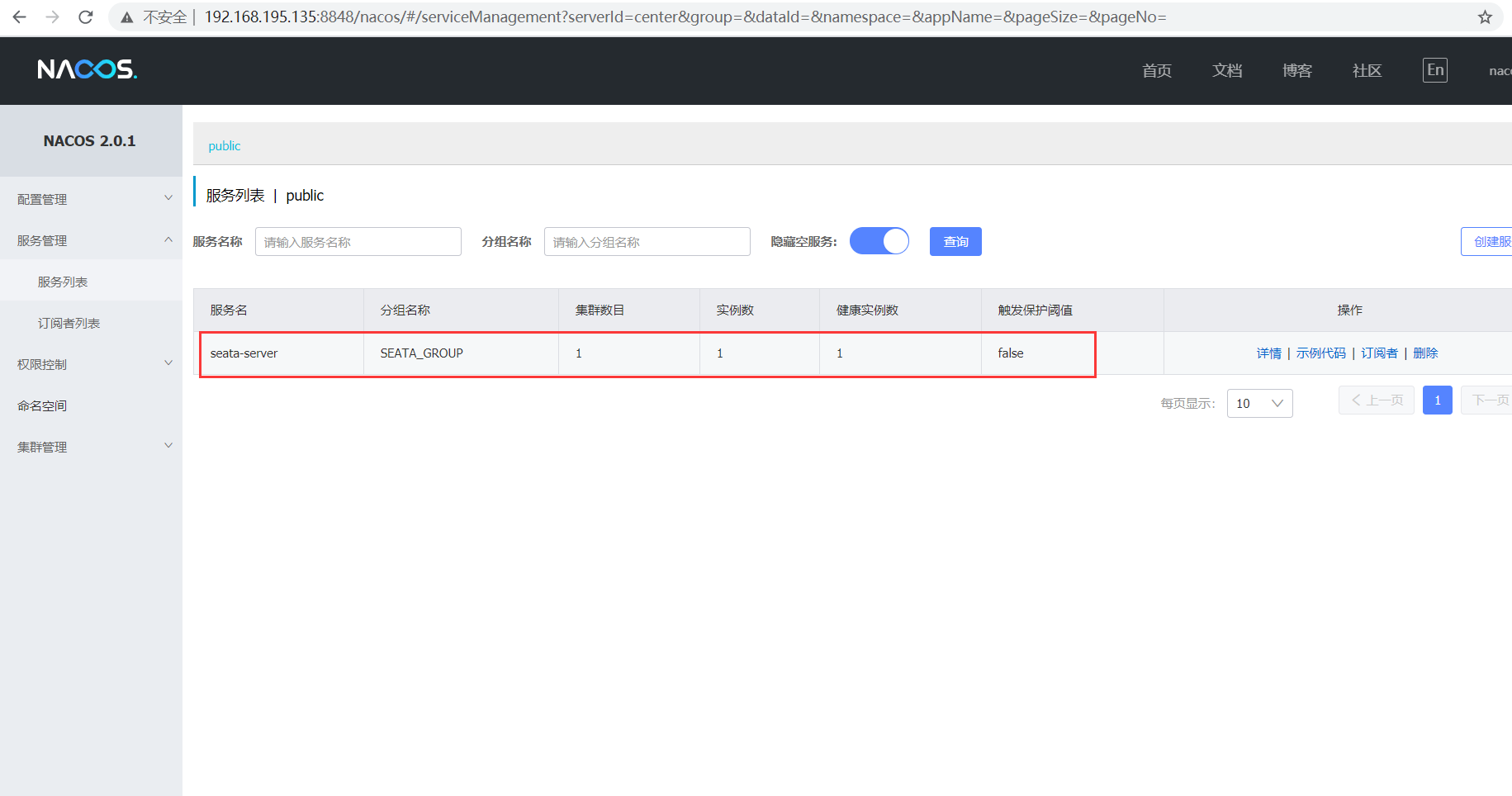This screenshot has height=796, width=1512.
Task: Click the not-secure warning icon
Action: pos(127,17)
